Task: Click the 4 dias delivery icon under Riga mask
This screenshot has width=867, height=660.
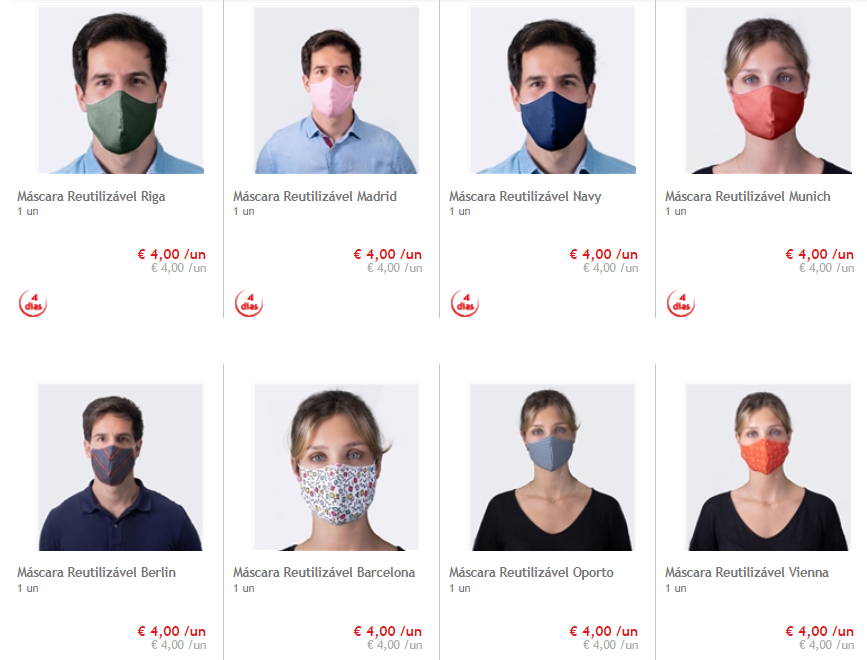Action: point(33,303)
